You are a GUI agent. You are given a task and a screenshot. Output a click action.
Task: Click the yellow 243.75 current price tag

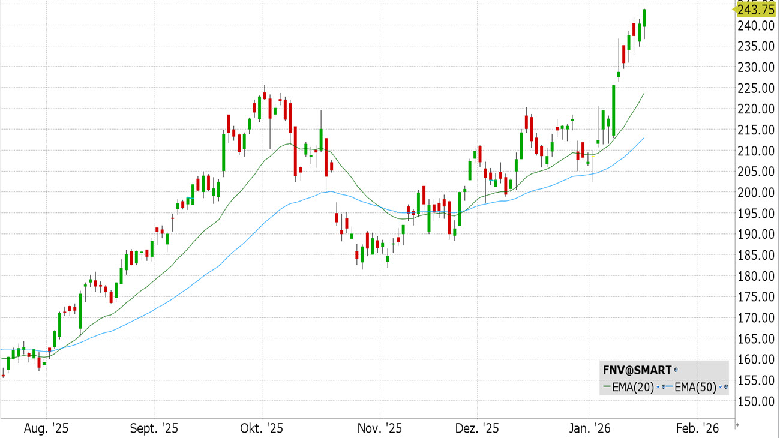tap(756, 9)
